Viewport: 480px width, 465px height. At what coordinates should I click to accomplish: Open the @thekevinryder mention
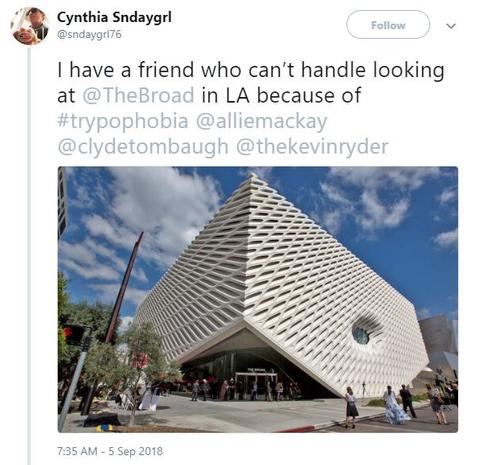pyautogui.click(x=312, y=147)
